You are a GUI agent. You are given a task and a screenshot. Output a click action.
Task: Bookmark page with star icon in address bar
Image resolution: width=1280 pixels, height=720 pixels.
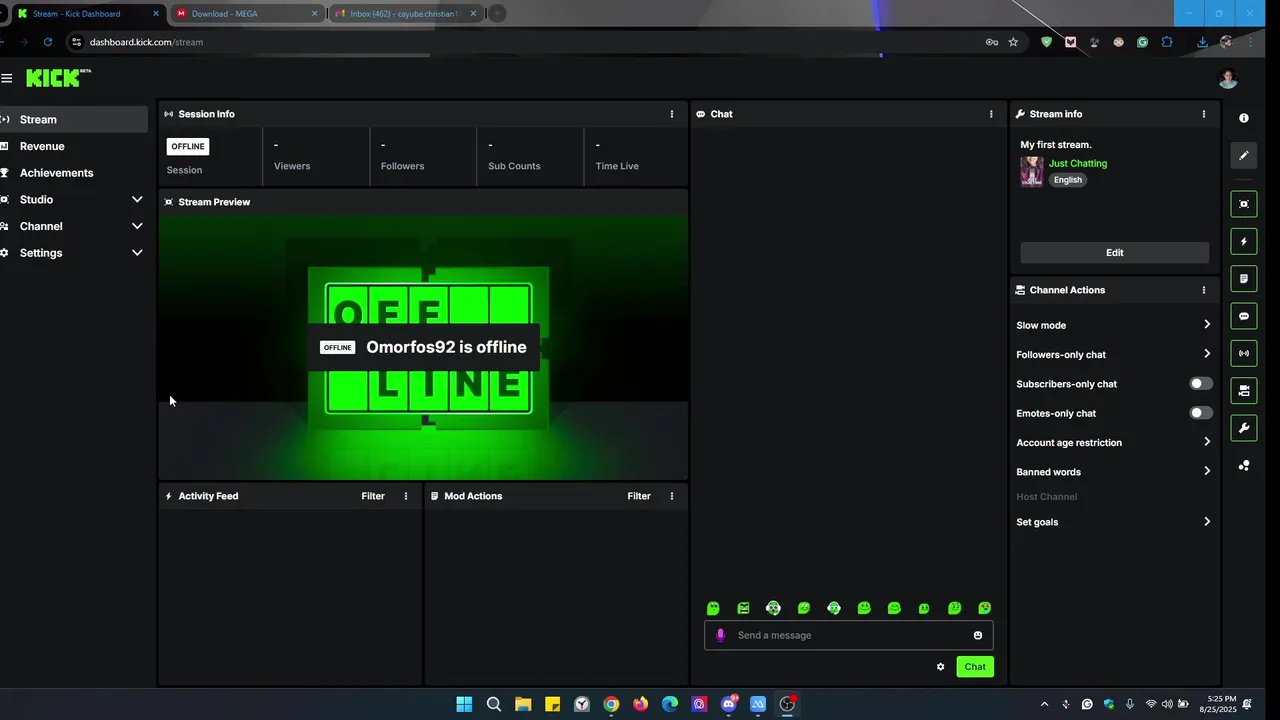pyautogui.click(x=1013, y=42)
